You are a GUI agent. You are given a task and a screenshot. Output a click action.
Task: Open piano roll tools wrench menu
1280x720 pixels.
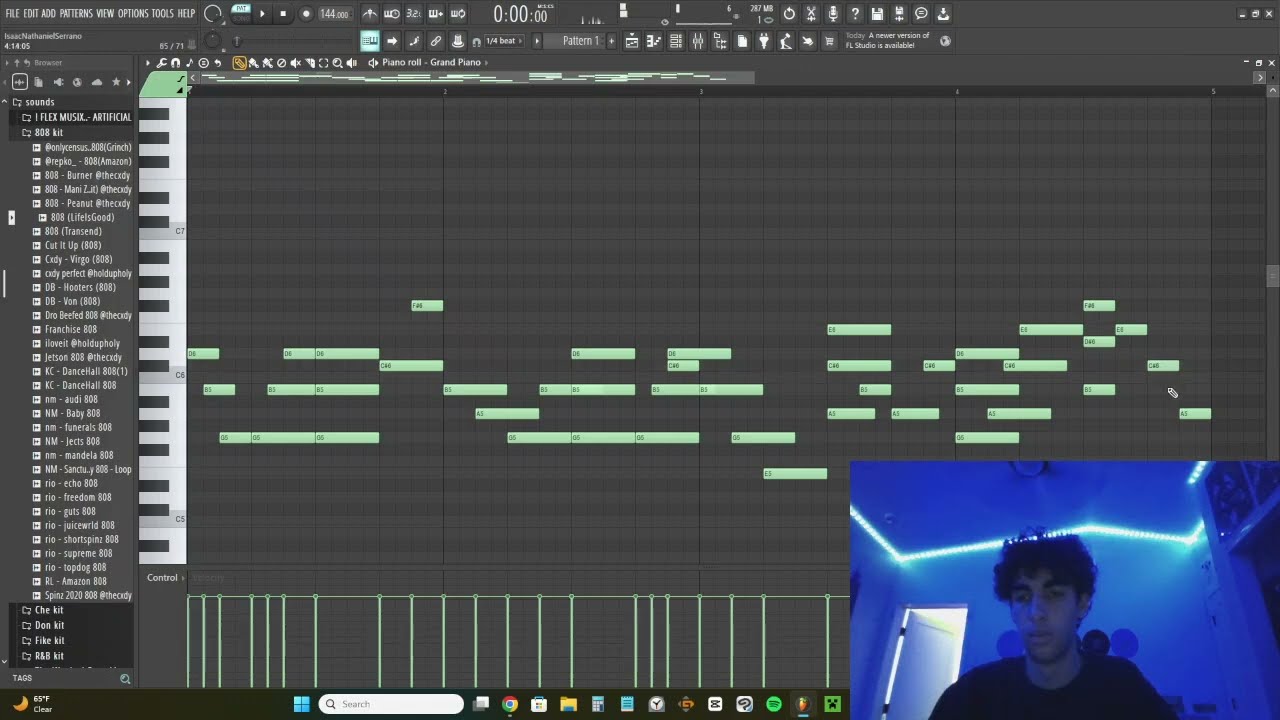pos(161,62)
